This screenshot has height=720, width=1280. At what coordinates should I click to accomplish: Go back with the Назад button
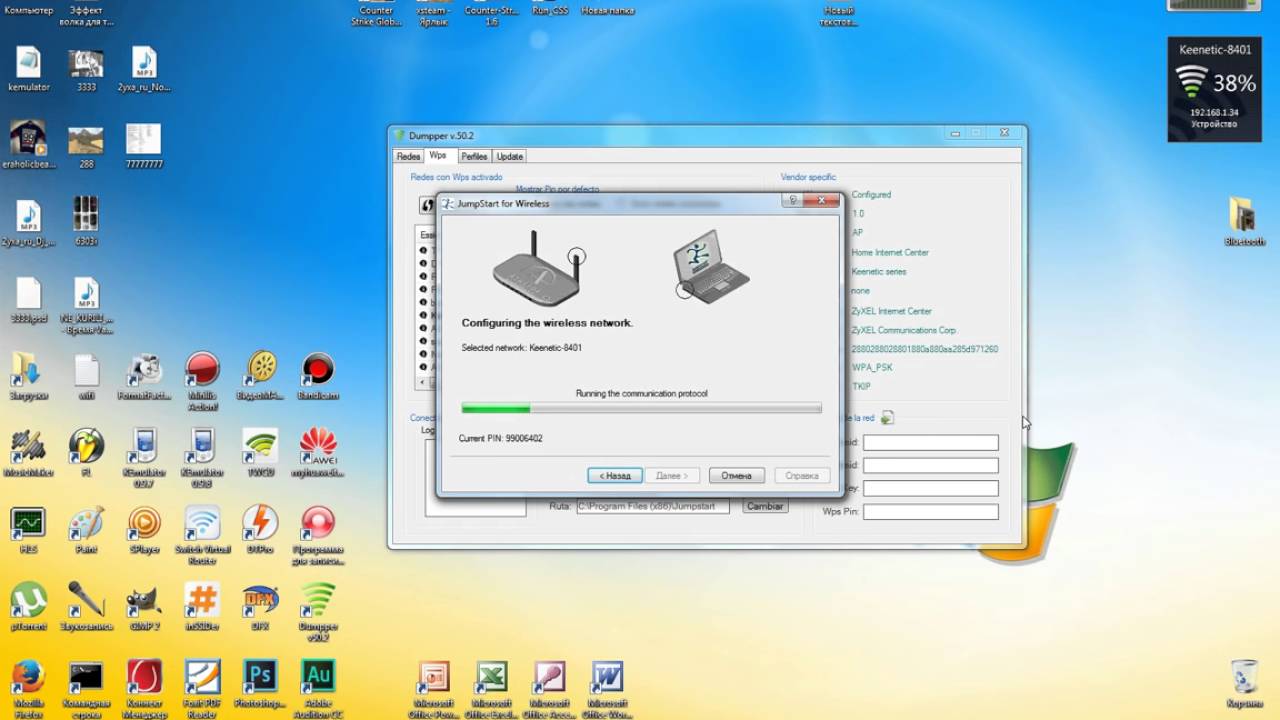pyautogui.click(x=614, y=476)
